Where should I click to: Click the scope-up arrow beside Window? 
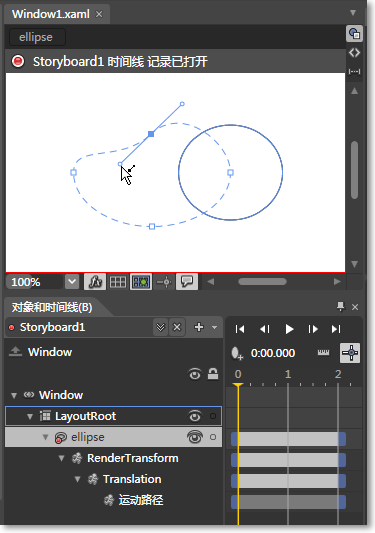[x=15, y=351]
